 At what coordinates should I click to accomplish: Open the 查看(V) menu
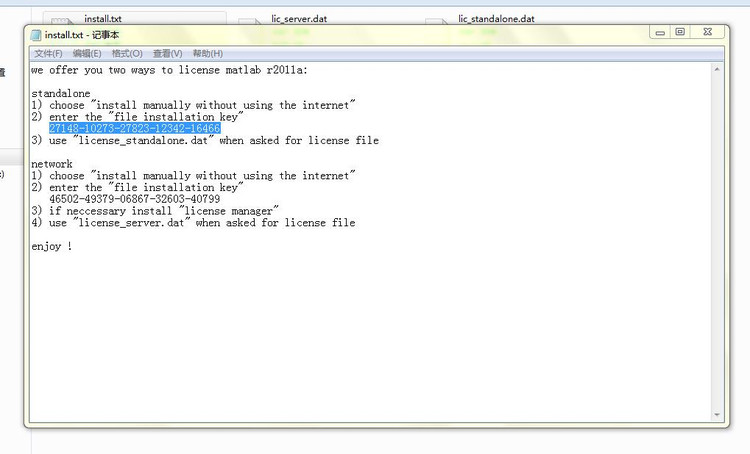click(x=167, y=54)
